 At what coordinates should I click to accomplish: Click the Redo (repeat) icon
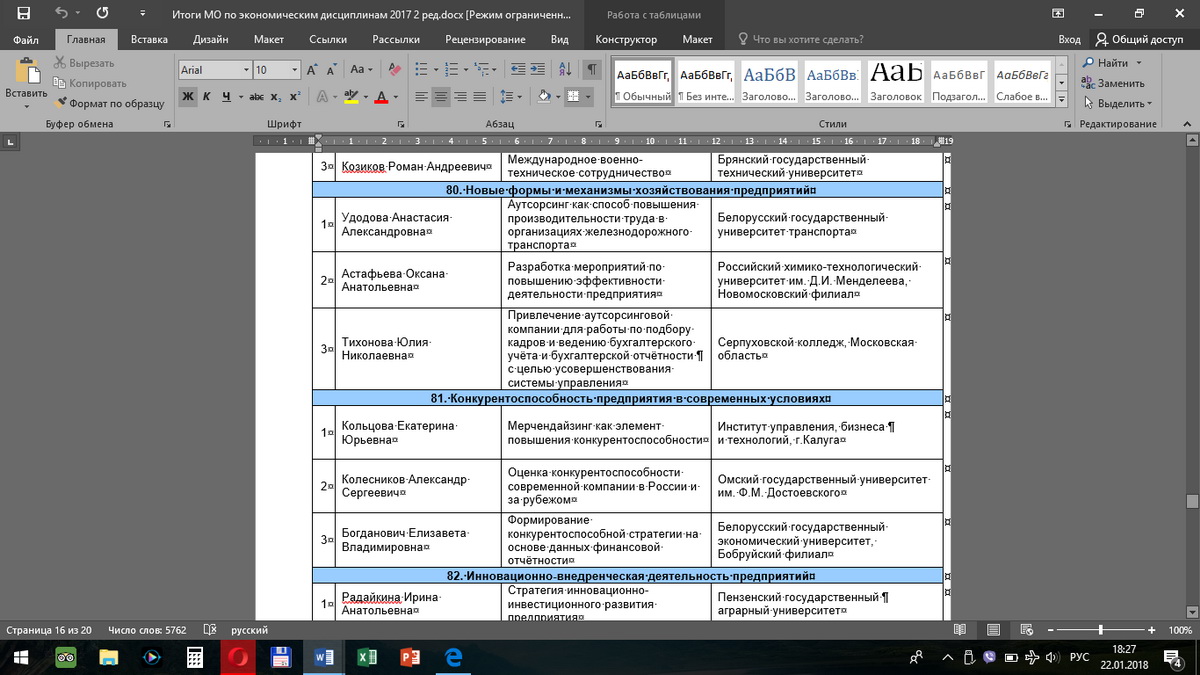point(102,14)
